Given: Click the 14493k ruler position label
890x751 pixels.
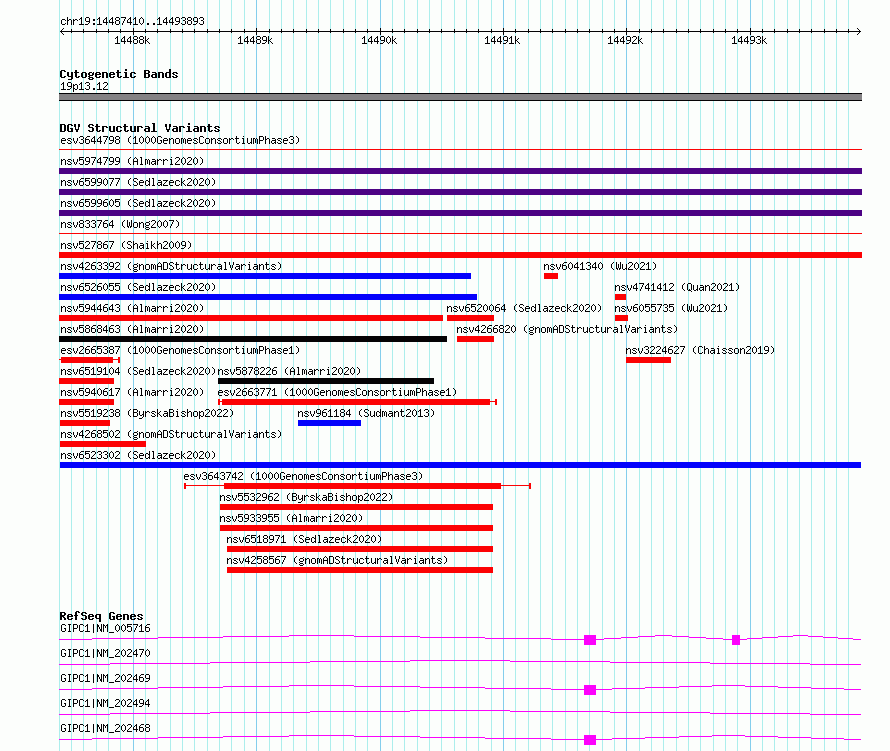Looking at the screenshot, I should click(x=749, y=40).
